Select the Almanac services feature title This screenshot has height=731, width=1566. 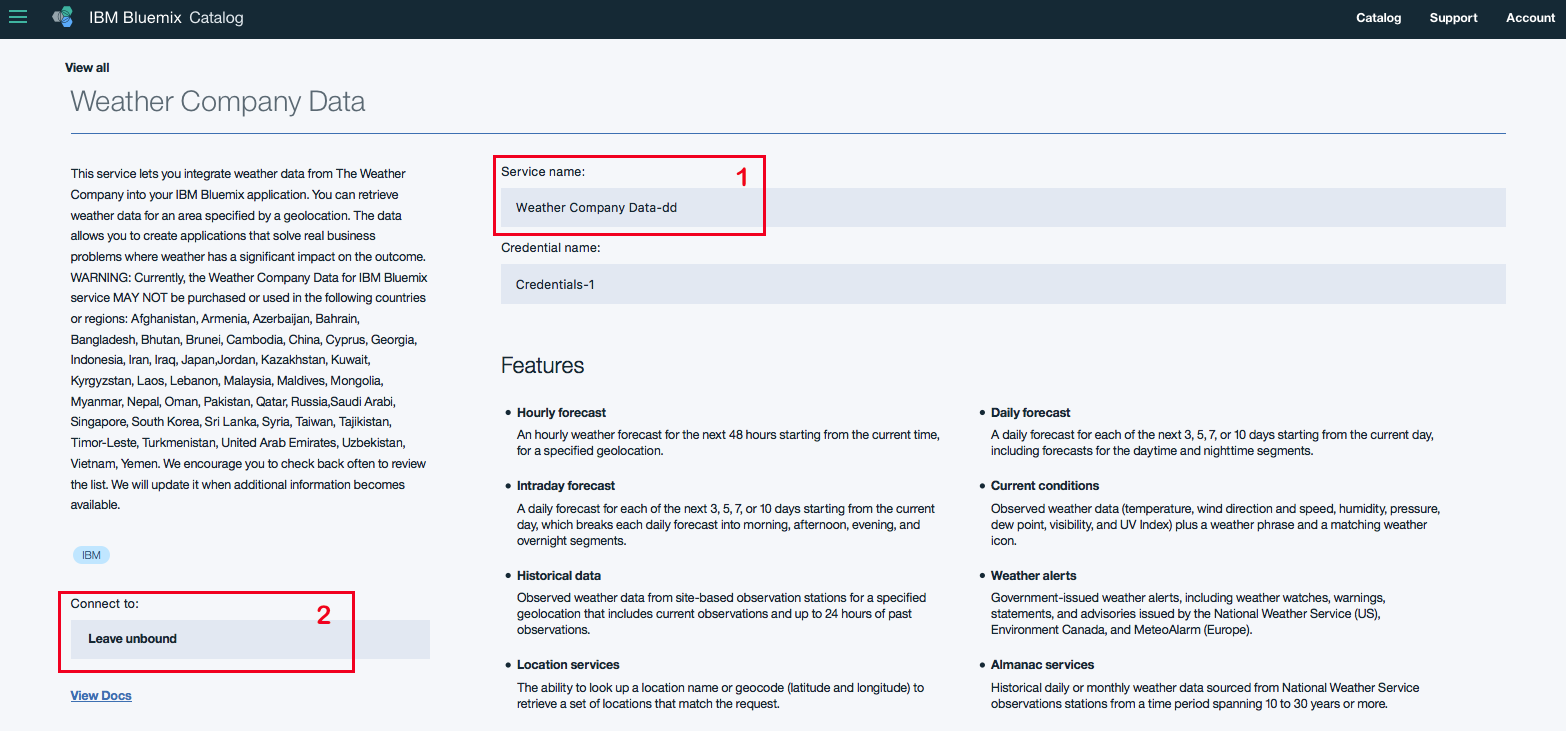pos(1043,665)
